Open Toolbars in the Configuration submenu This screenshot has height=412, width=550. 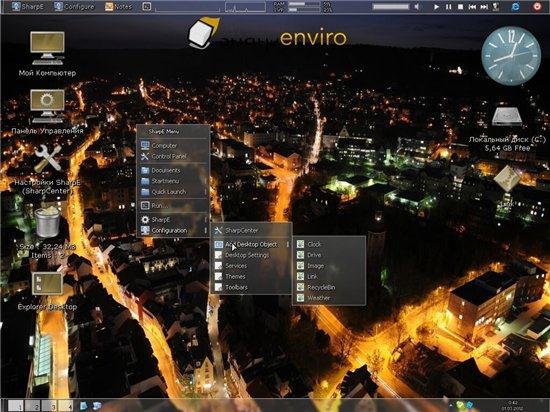(251, 288)
